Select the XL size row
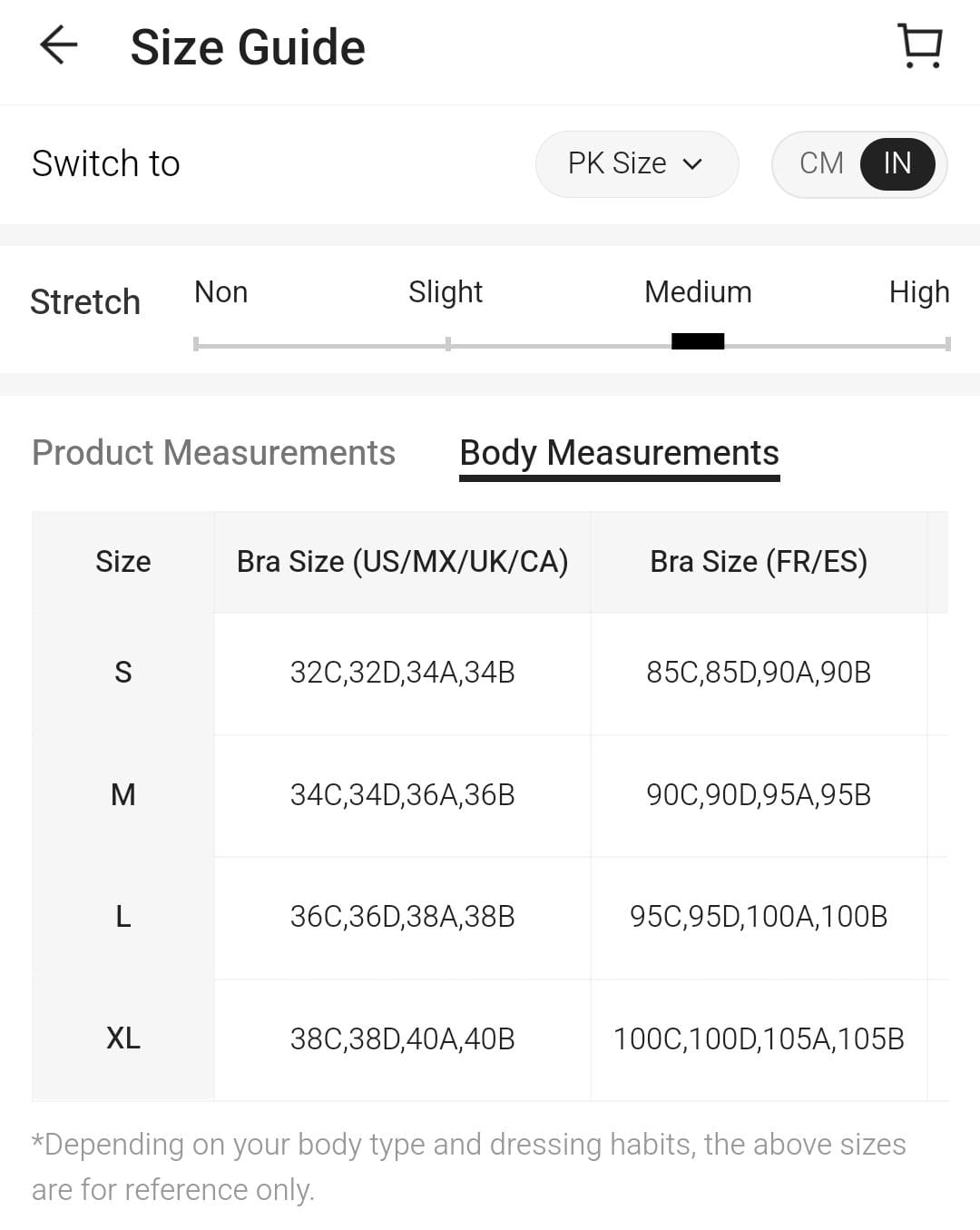Viewport: 980px width, 1230px height. [123, 1038]
